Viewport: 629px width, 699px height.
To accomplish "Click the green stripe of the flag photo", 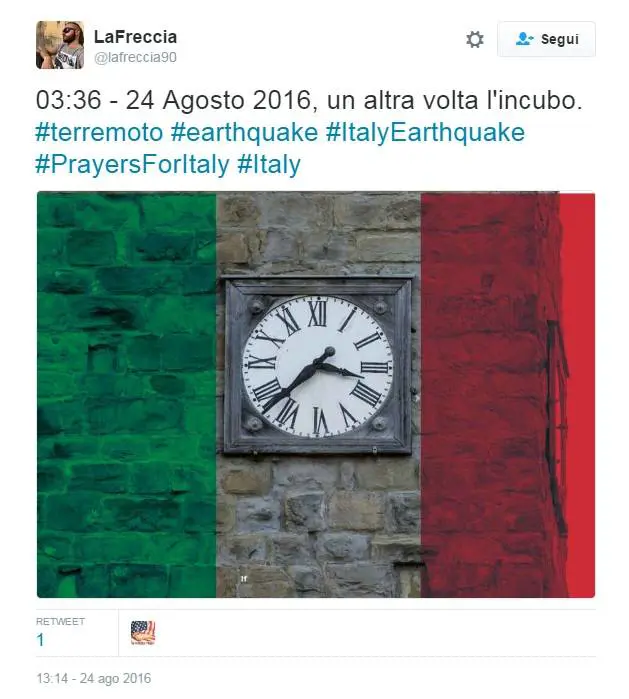I will point(127,395).
